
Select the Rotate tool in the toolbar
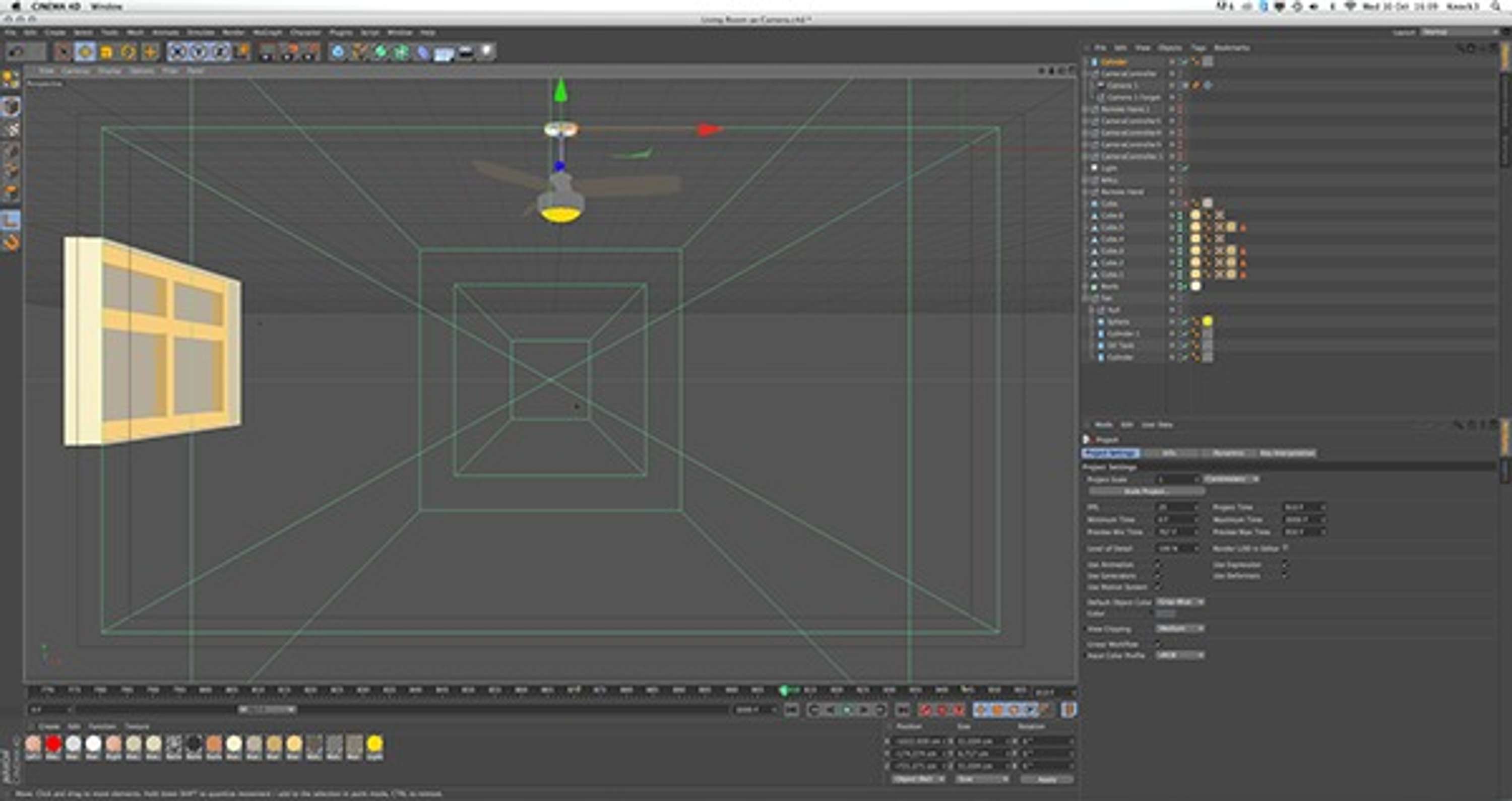click(128, 52)
